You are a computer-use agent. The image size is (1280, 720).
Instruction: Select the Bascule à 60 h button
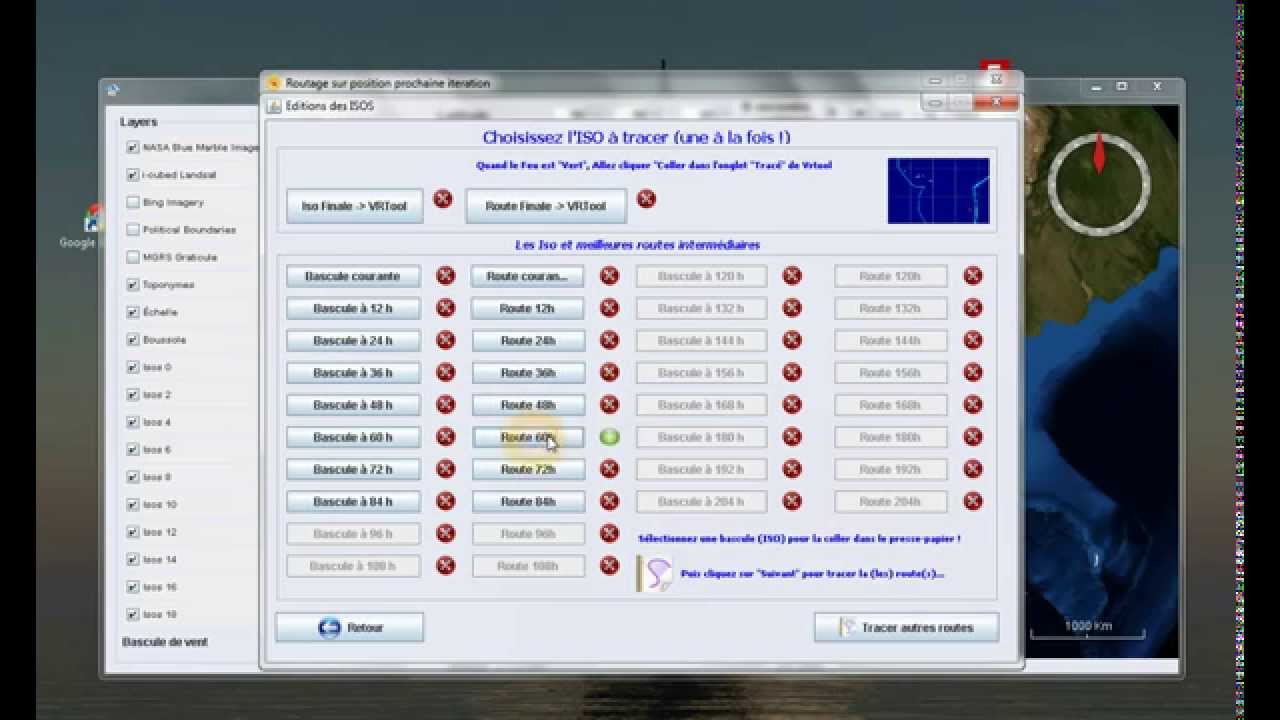tap(353, 437)
